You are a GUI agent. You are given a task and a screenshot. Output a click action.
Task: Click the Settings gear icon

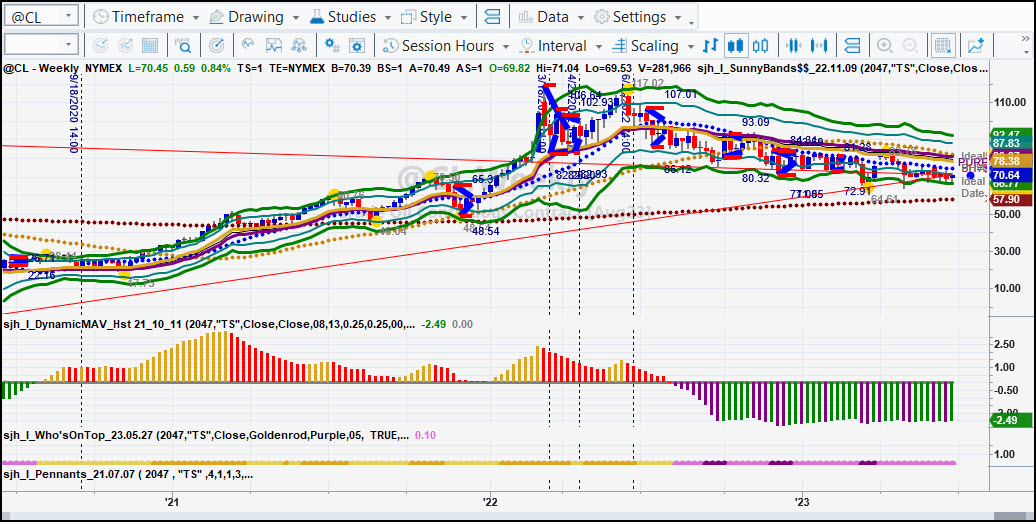[x=601, y=17]
